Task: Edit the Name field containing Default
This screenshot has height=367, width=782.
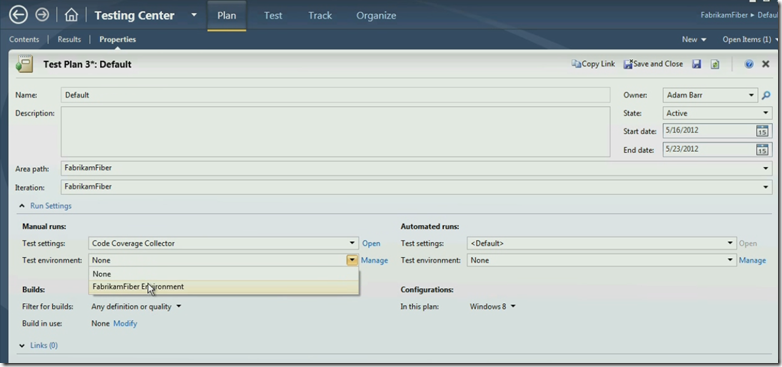Action: pyautogui.click(x=336, y=95)
